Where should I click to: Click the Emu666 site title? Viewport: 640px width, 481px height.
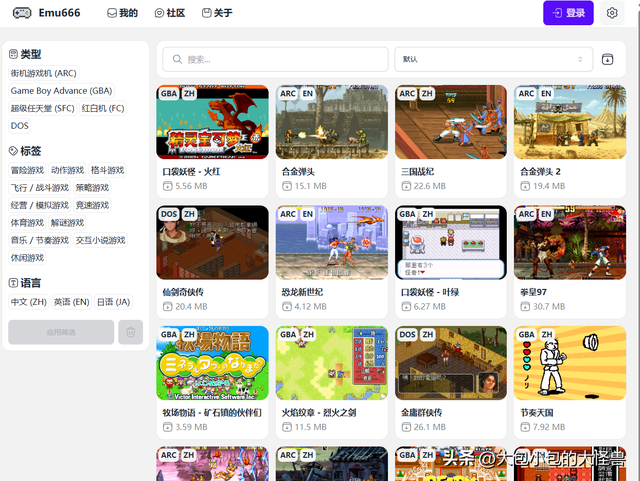60,13
